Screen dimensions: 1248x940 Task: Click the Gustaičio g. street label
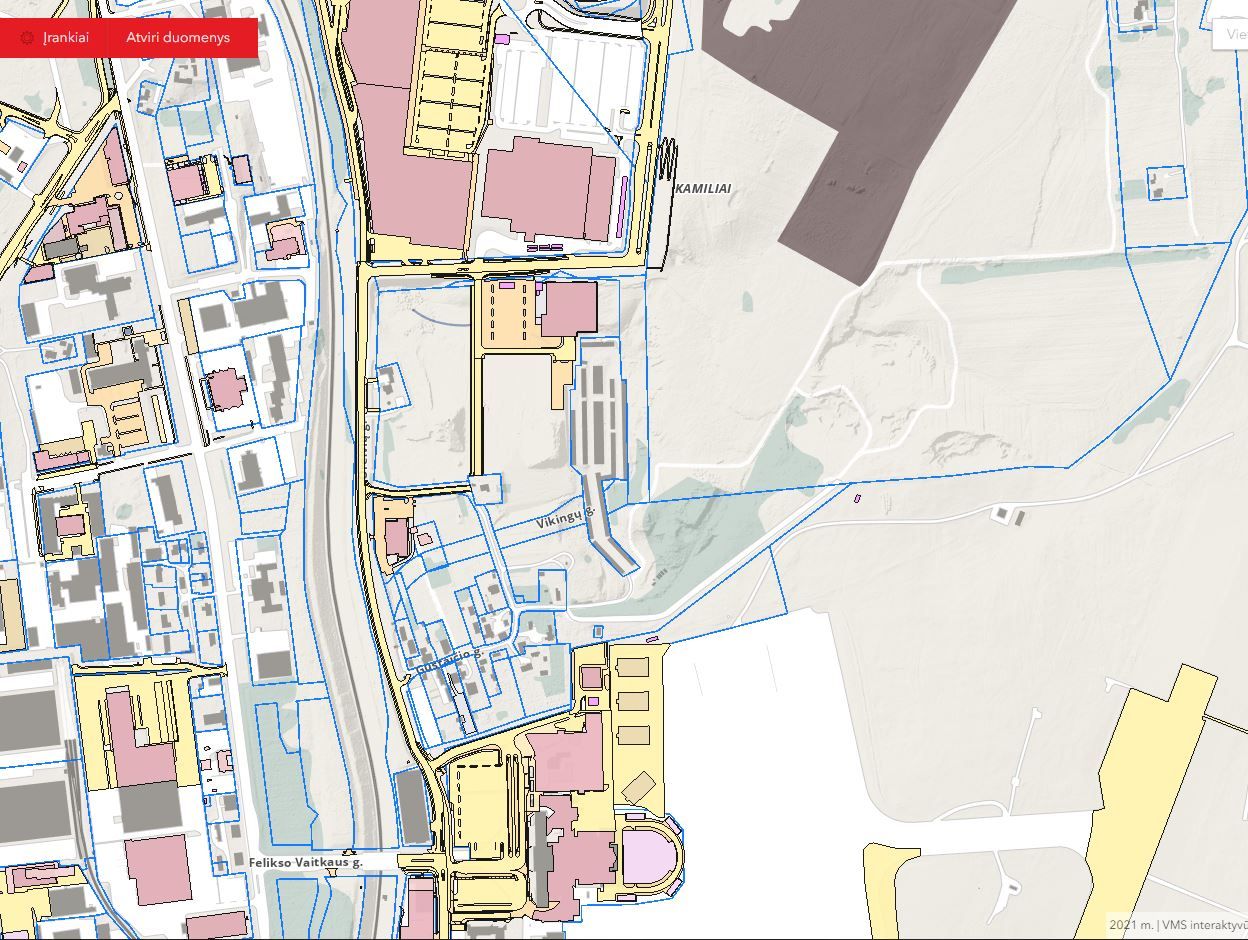pyautogui.click(x=448, y=662)
